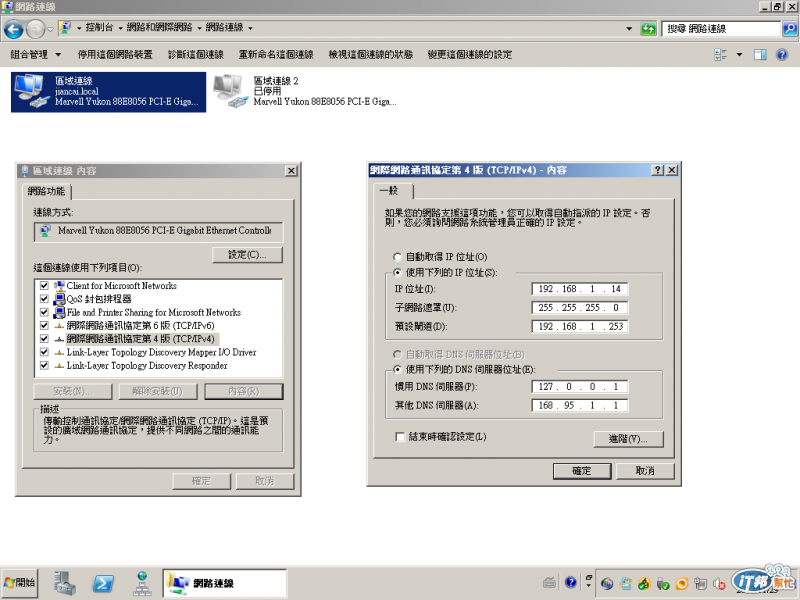This screenshot has width=800, height=600.
Task: Cancel the TCP/IPv4 dialog with 取消
Action: pos(645,471)
